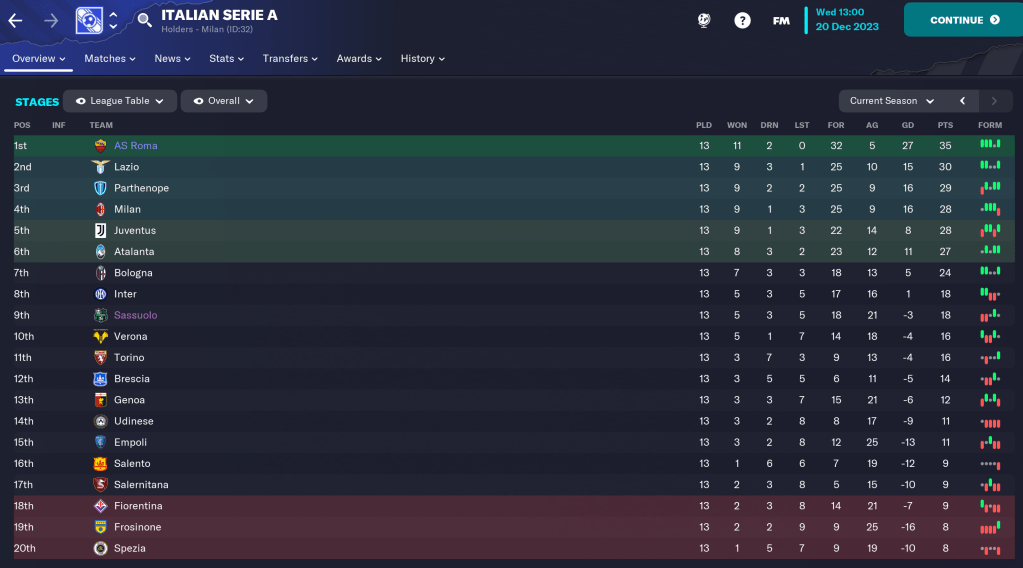Open the Sassuolo team link
Image resolution: width=1023 pixels, height=568 pixels.
tap(135, 315)
